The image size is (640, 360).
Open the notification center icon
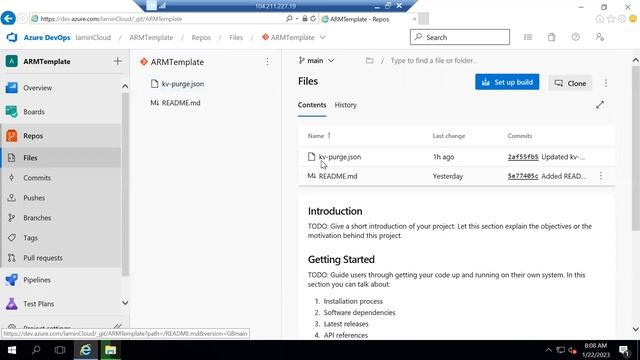624,350
